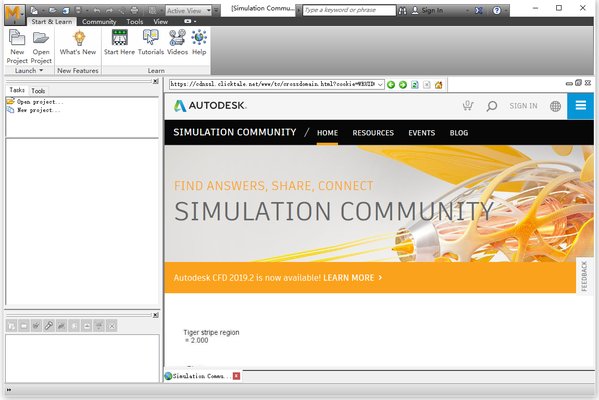Click the Print icon in quick access toolbar
The height and width of the screenshot is (400, 599).
point(134,10)
